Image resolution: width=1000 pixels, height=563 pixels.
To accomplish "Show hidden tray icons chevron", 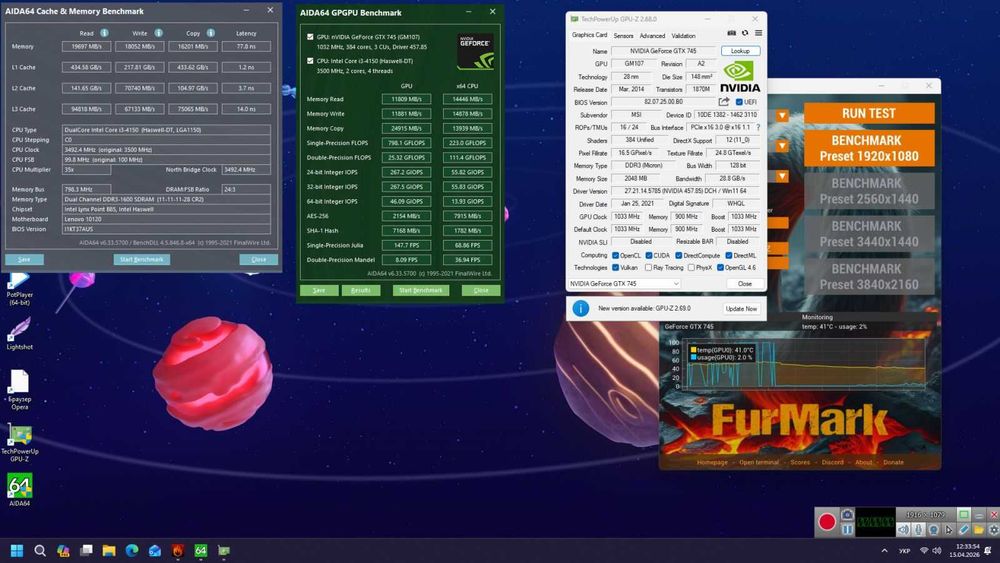I will (884, 550).
